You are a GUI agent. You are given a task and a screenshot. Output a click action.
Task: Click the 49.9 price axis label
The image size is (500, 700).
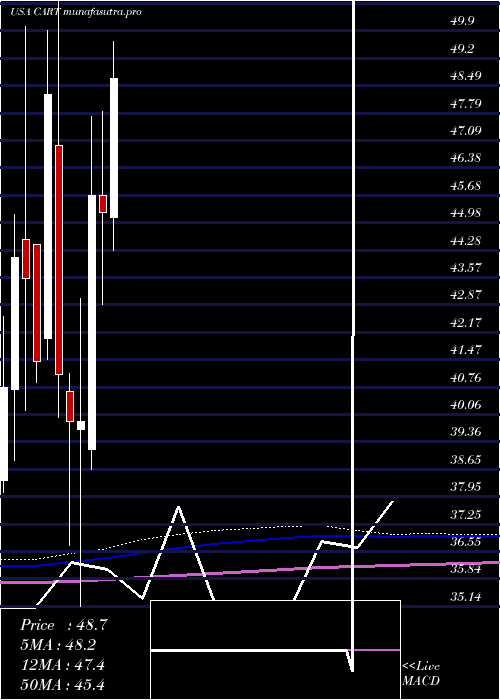click(462, 21)
